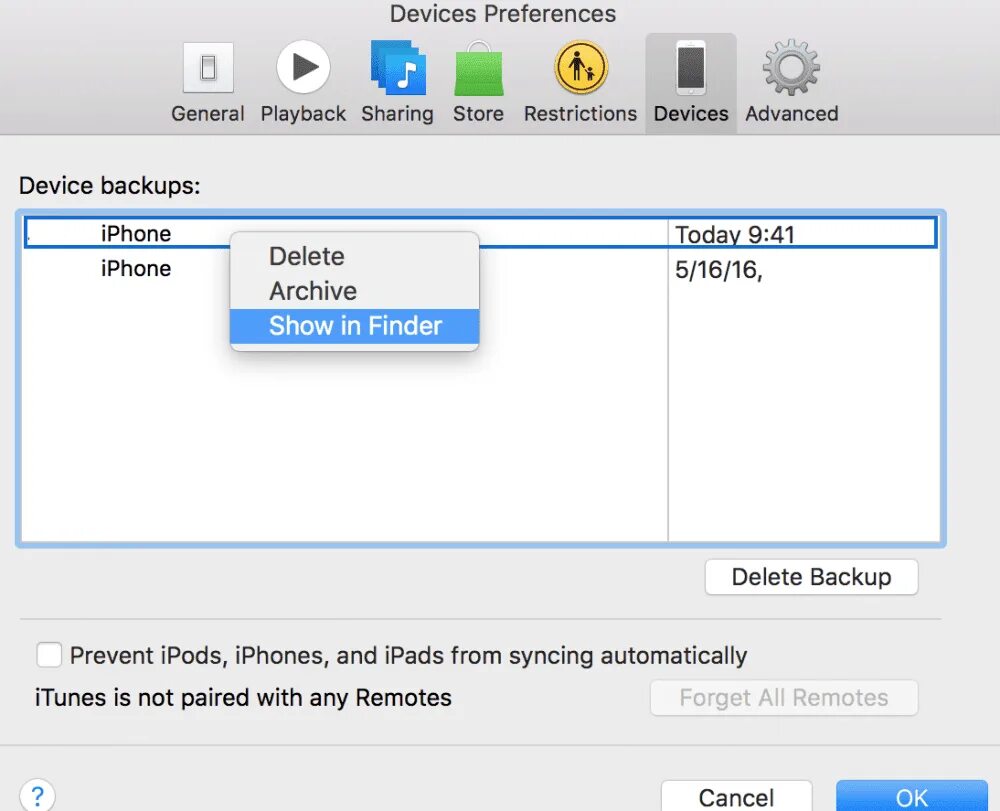1000x811 pixels.
Task: Select the iPhone backup dated Today 9:41
Action: click(x=480, y=233)
